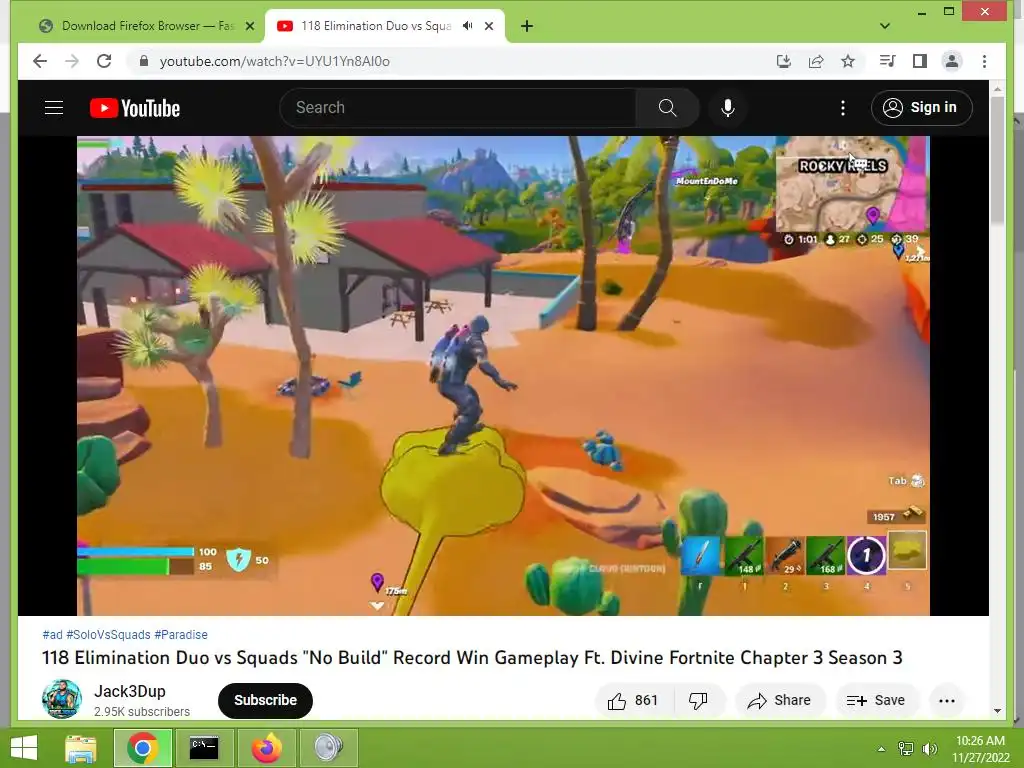Open the media control icon in toolbar
The height and width of the screenshot is (768, 1024).
888,61
